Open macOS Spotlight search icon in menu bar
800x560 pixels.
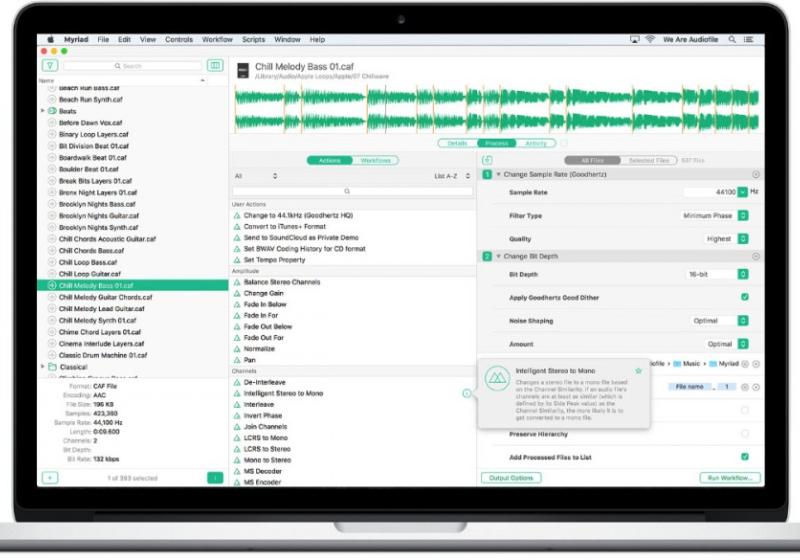pos(733,39)
